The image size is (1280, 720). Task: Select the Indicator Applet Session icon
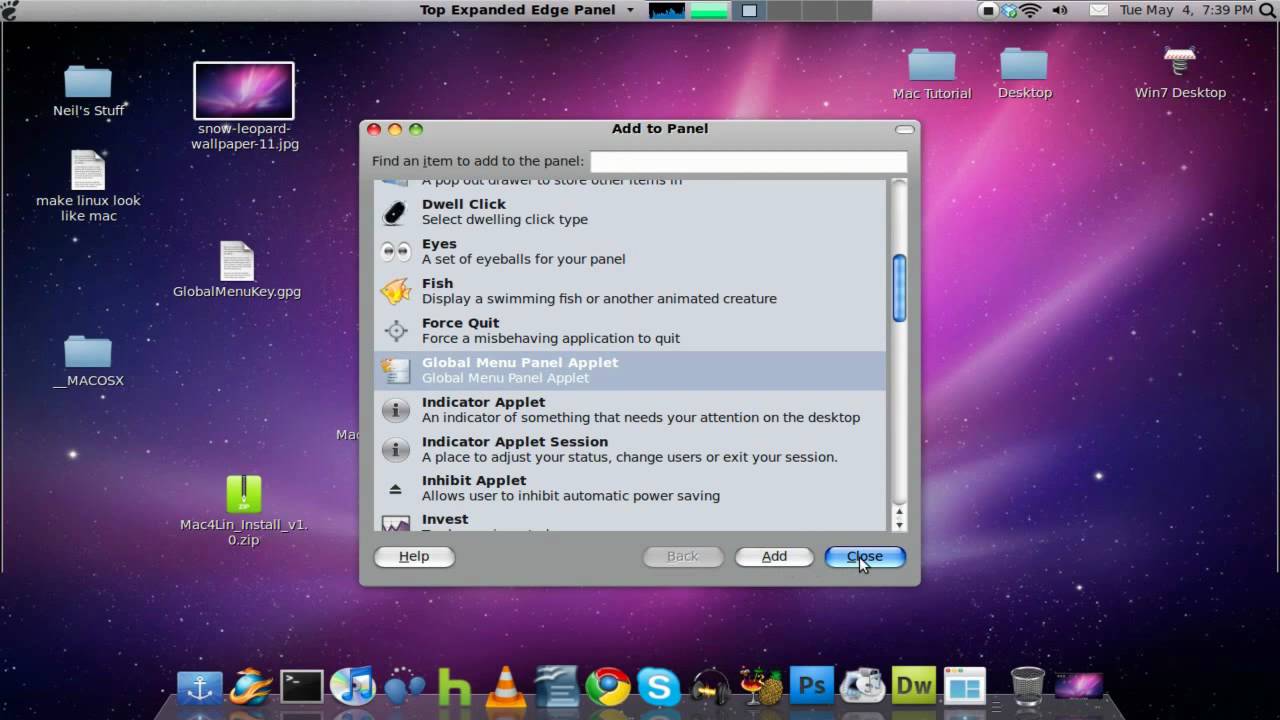(396, 449)
